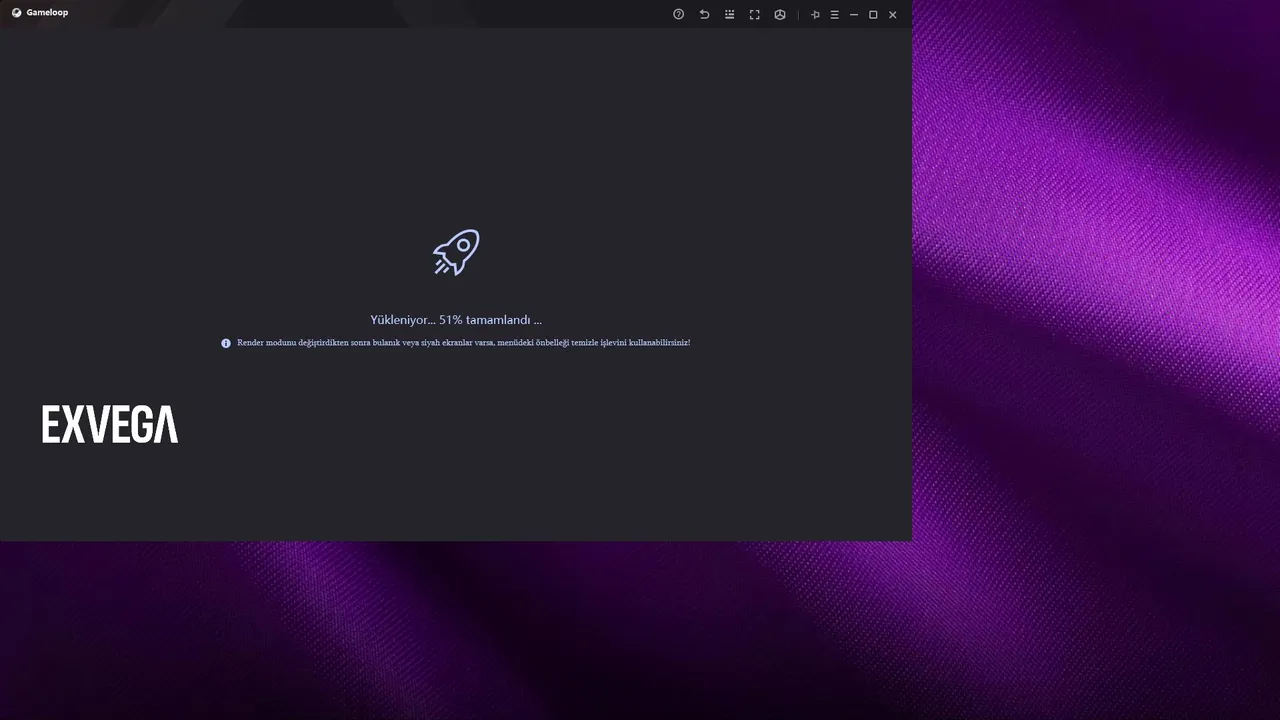Click the Gameloop logo icon in title bar
The height and width of the screenshot is (720, 1280).
[x=16, y=13]
